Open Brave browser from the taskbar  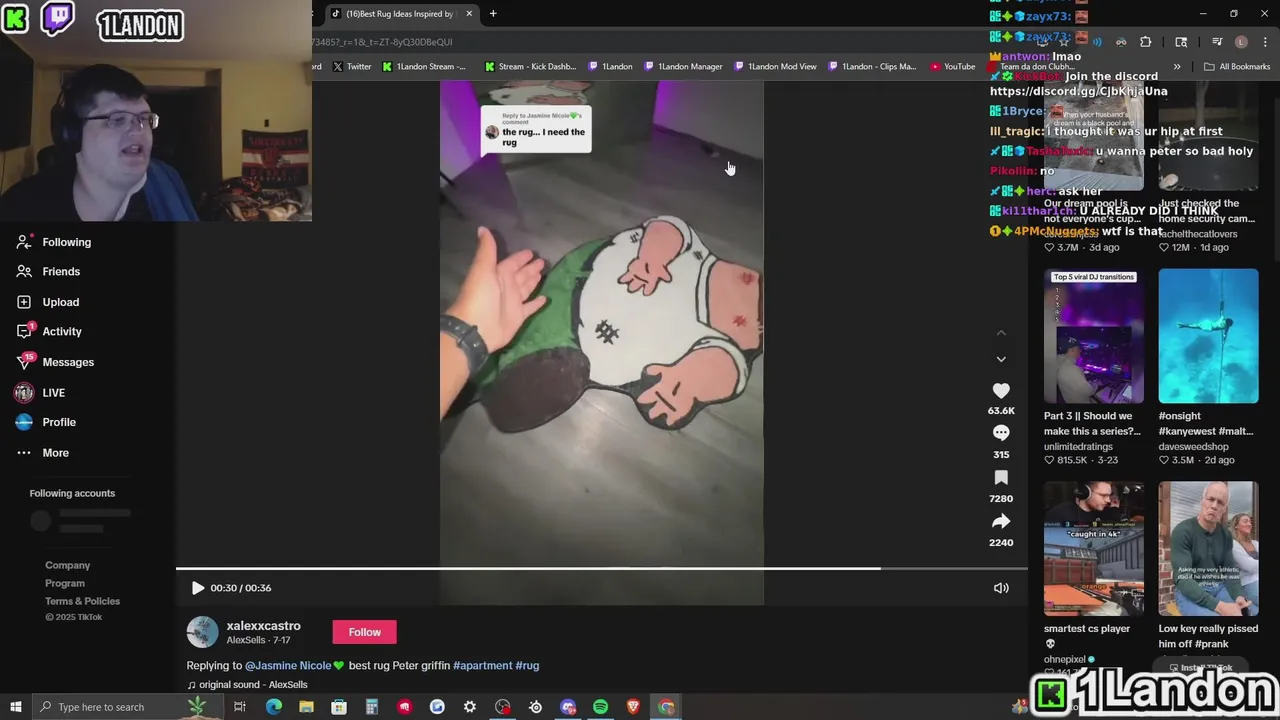633,707
